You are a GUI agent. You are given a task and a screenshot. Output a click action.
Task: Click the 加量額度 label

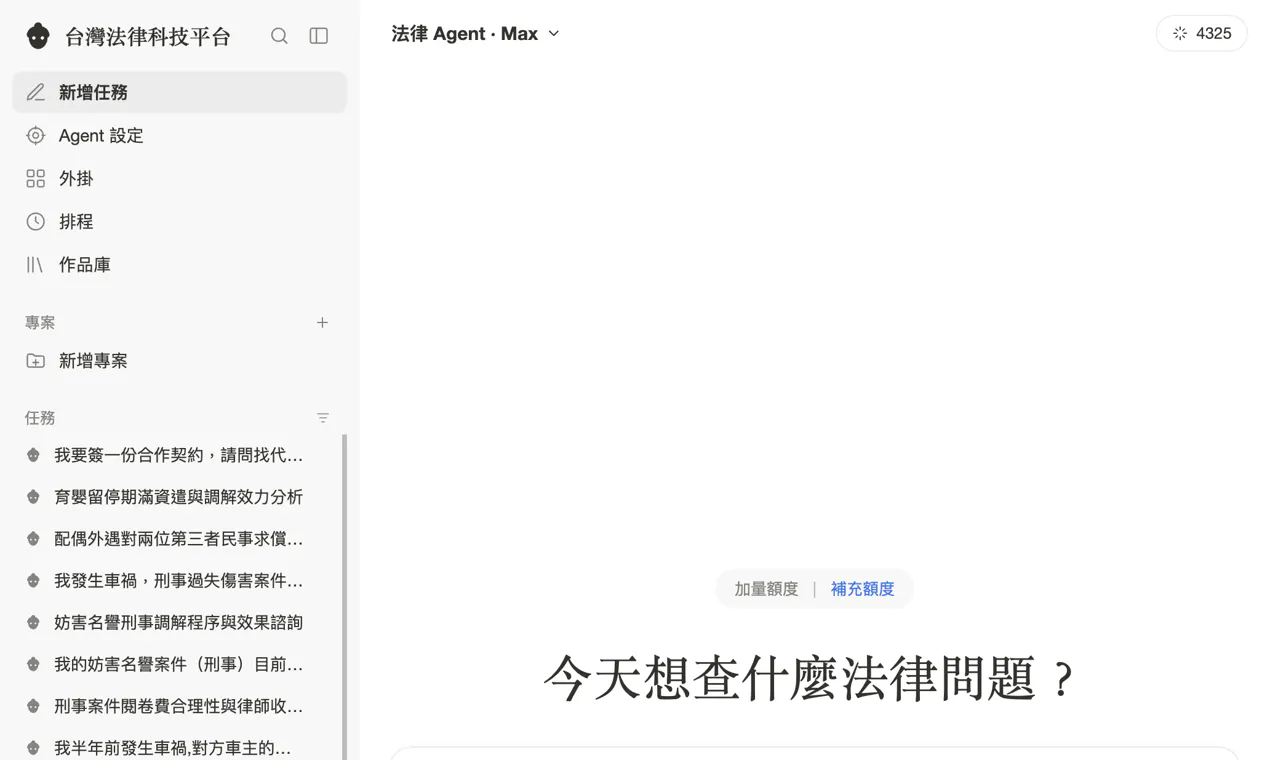click(766, 589)
